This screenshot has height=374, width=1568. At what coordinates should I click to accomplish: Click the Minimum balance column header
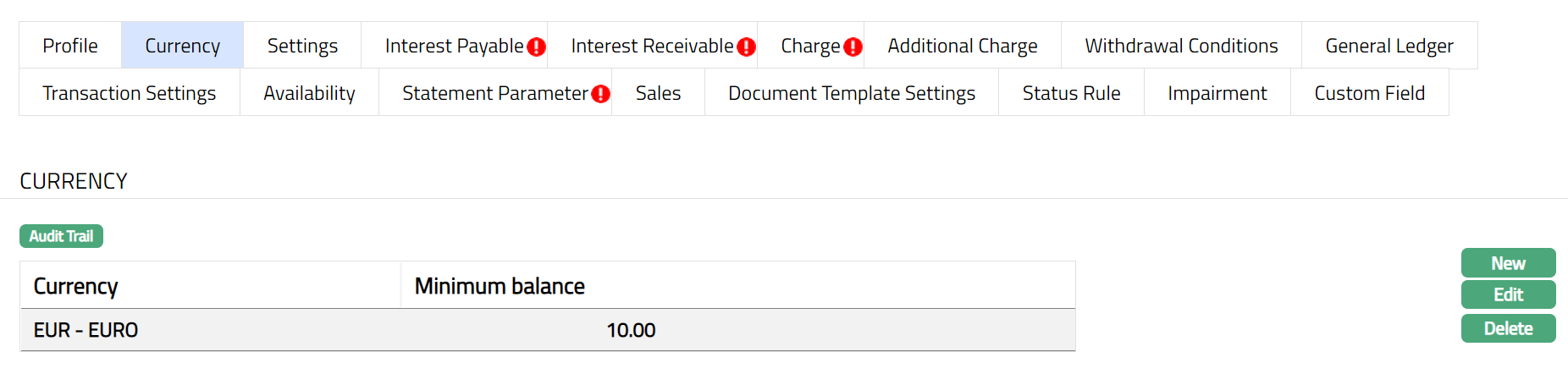click(500, 286)
